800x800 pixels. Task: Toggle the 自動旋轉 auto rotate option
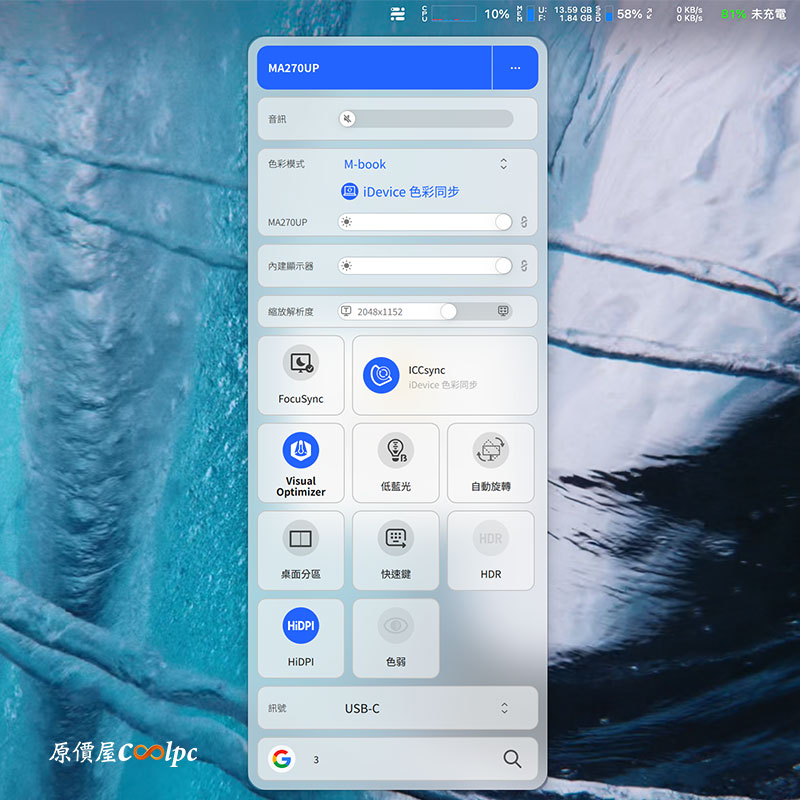(x=490, y=461)
